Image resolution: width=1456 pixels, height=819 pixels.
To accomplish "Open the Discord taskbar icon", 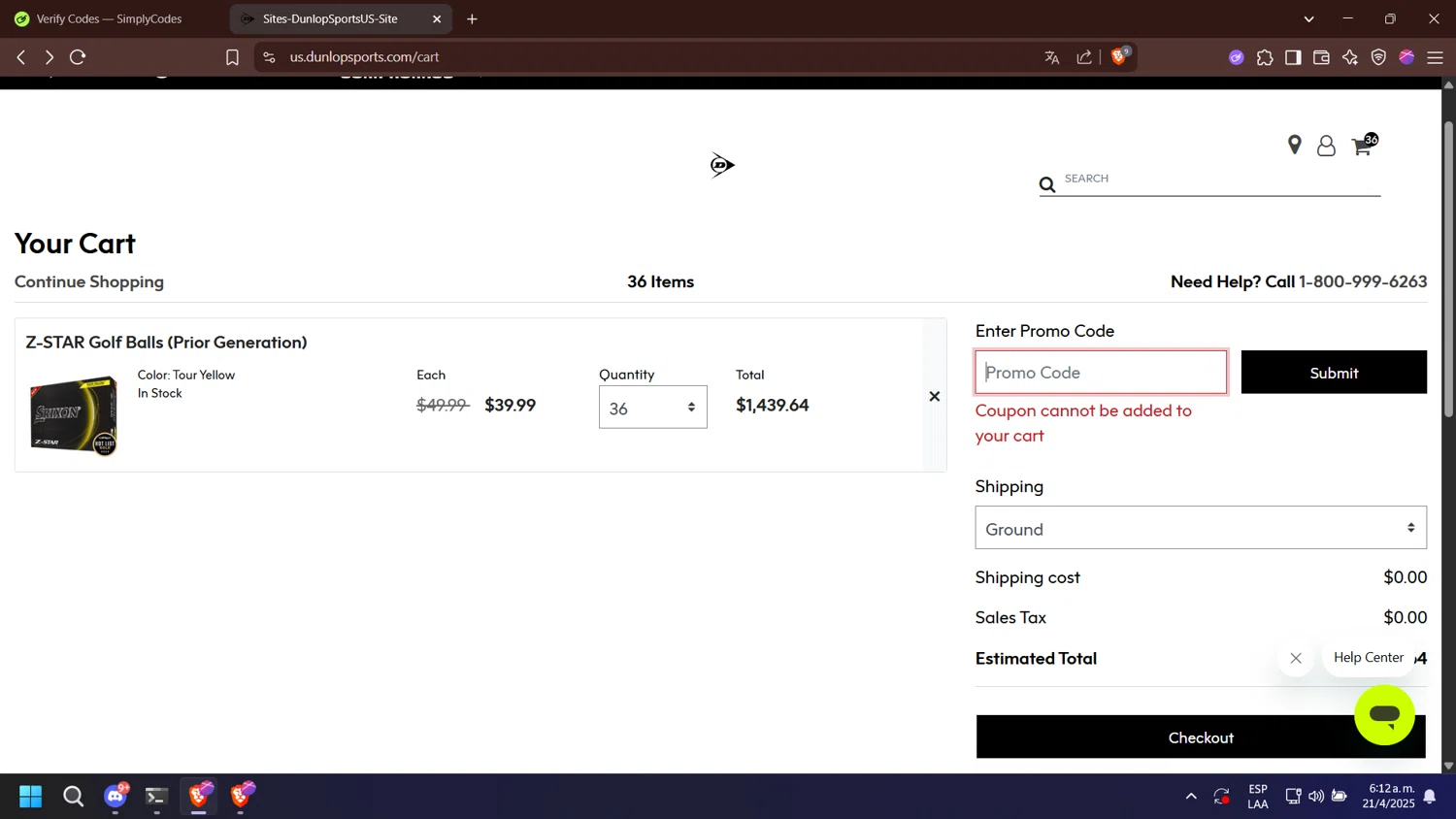I will pyautogui.click(x=116, y=796).
